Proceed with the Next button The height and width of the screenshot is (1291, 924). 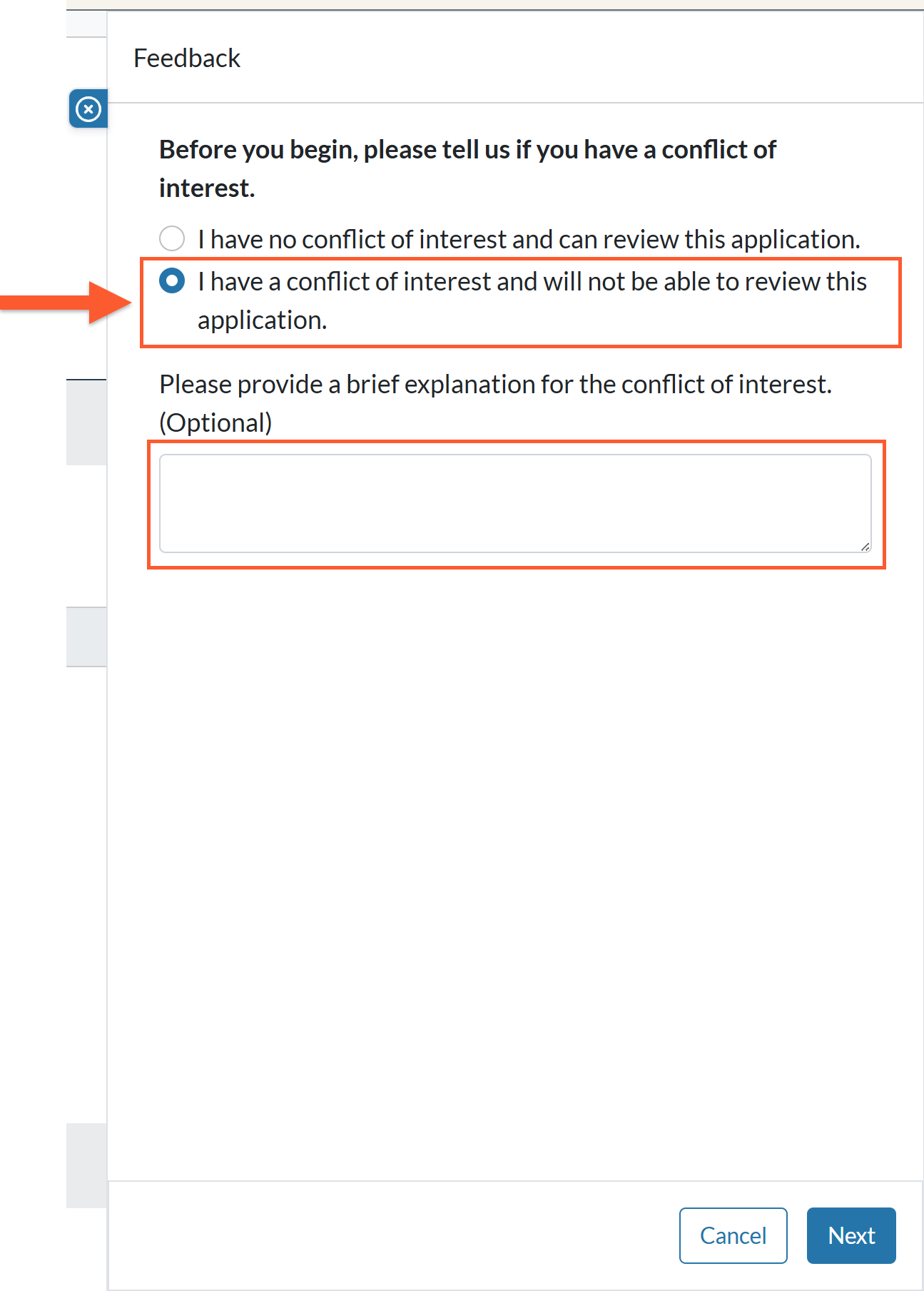tap(851, 1235)
